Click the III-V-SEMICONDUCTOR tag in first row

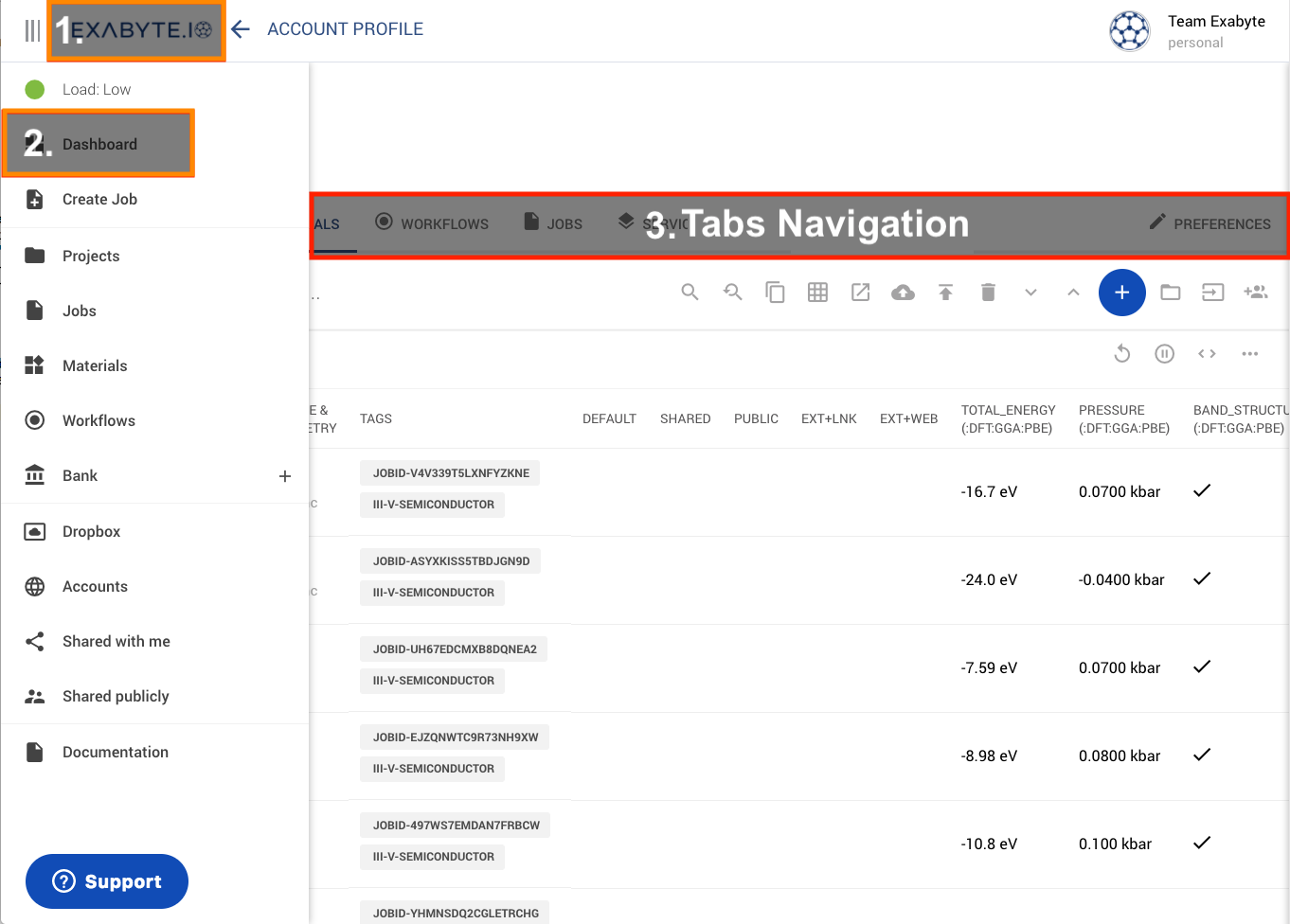pyautogui.click(x=433, y=505)
